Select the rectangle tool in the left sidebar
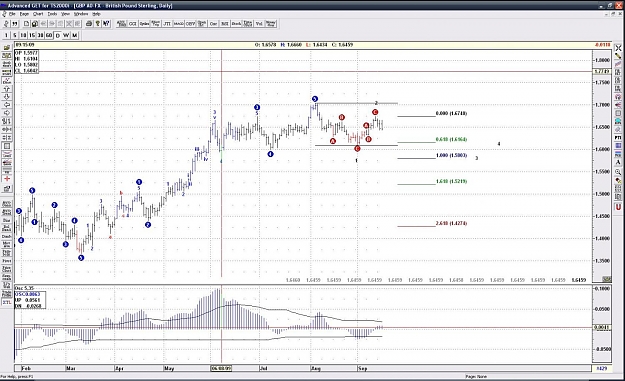This screenshot has height=381, width=625. tap(7, 146)
